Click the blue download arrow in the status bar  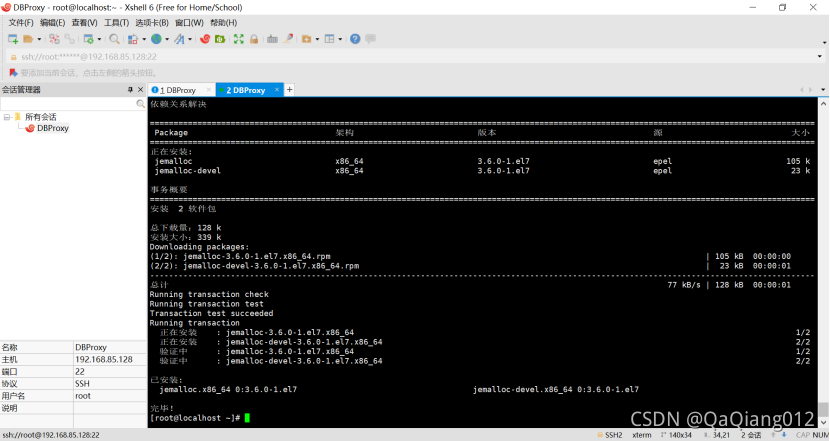pos(784,435)
